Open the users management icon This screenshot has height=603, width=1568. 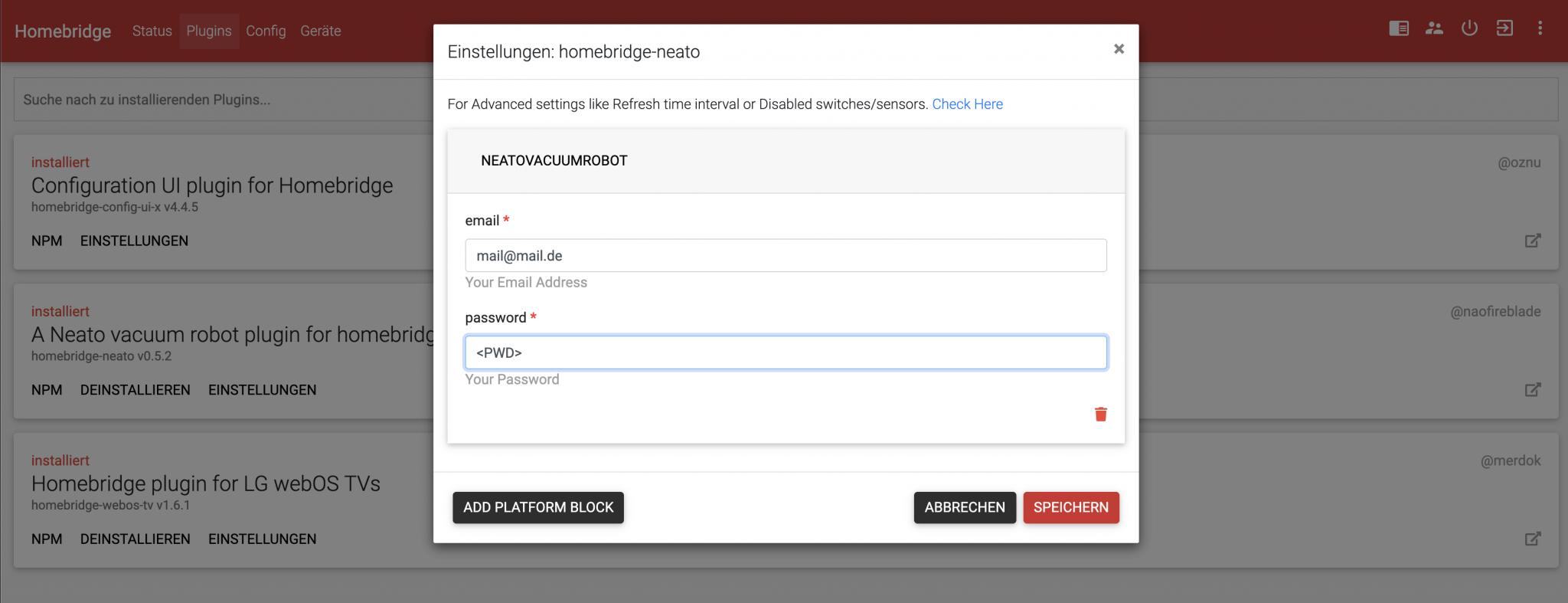1434,28
